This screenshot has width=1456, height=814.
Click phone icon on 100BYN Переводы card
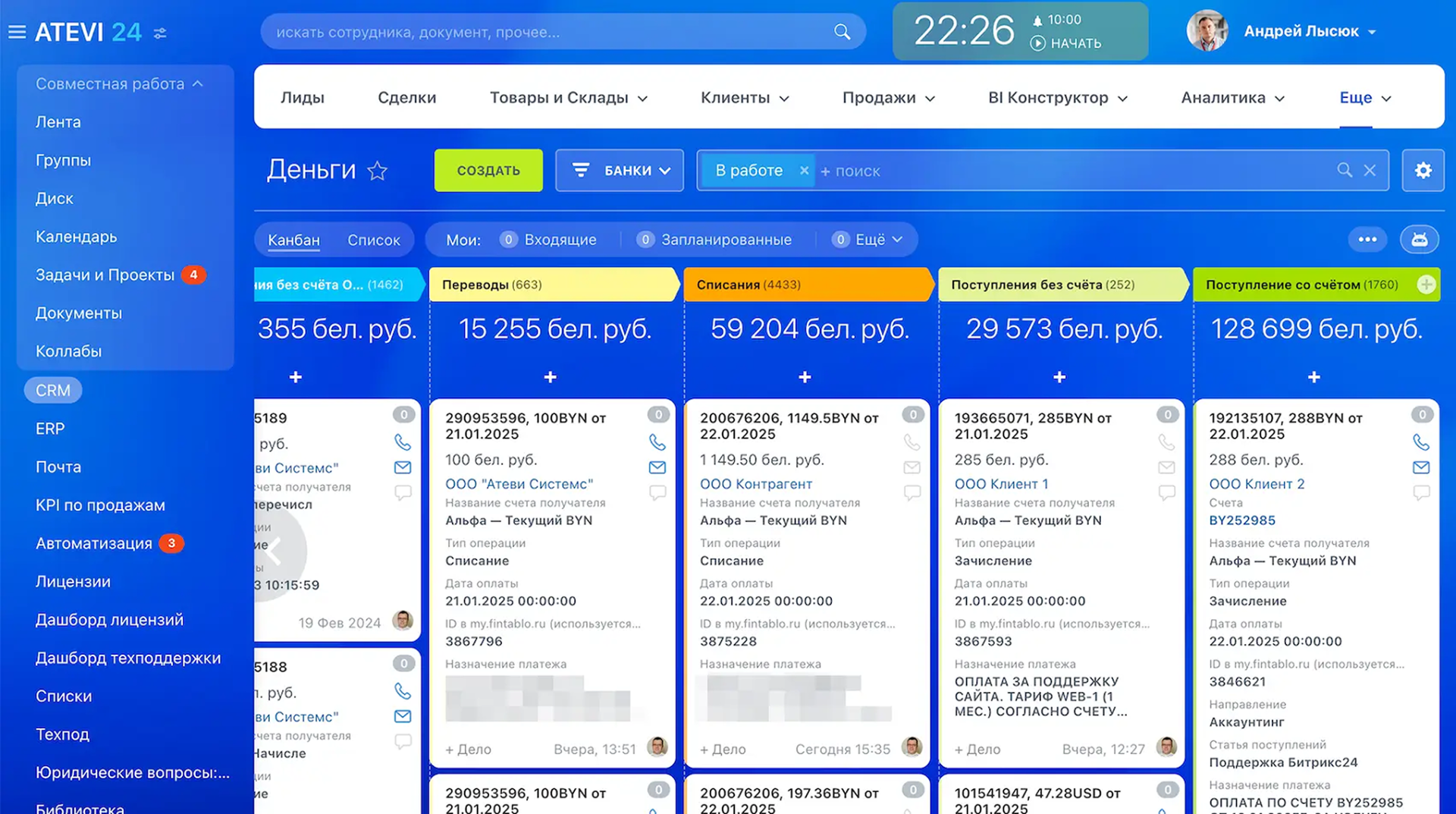(657, 442)
